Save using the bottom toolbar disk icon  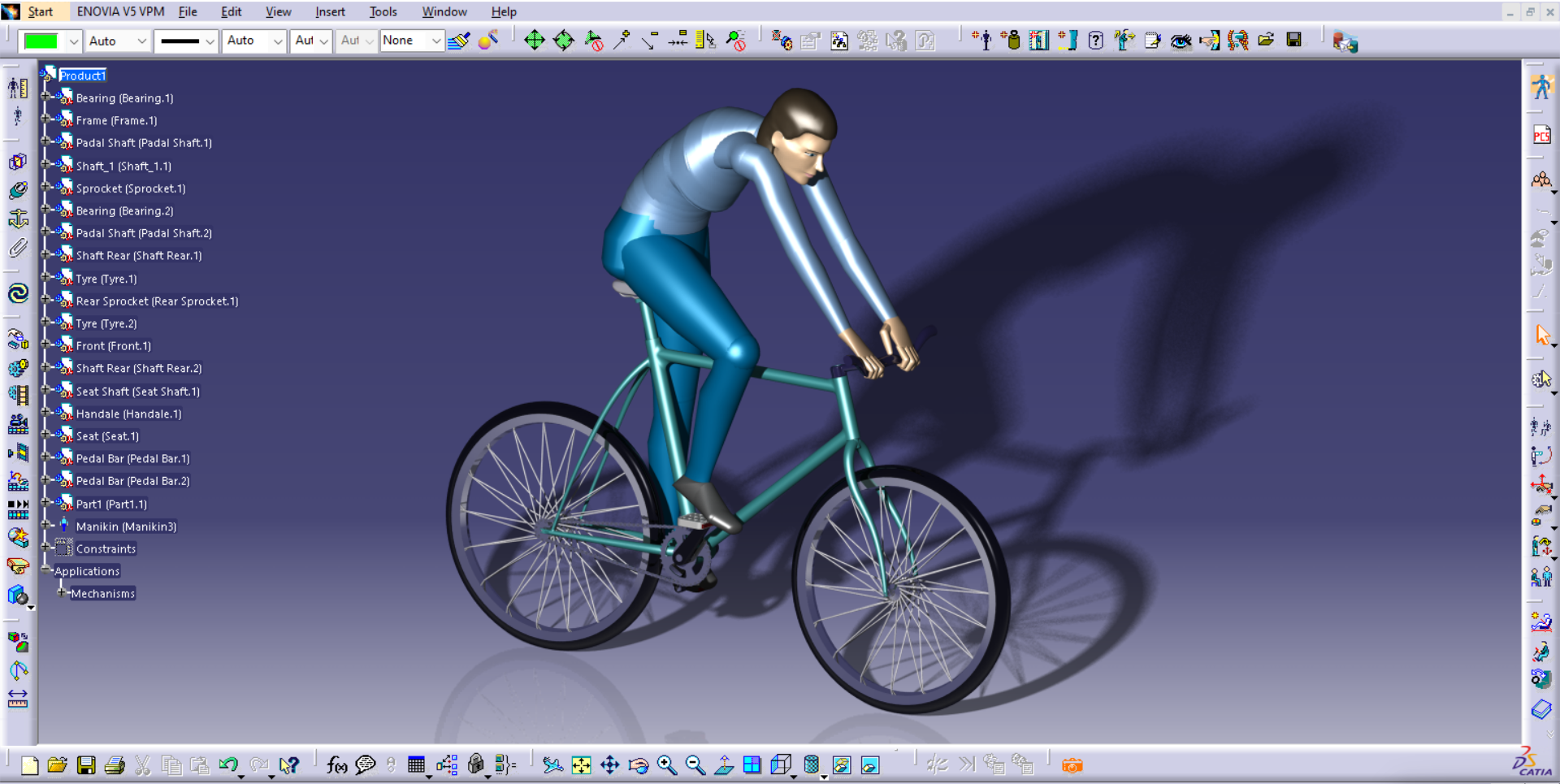[86, 765]
